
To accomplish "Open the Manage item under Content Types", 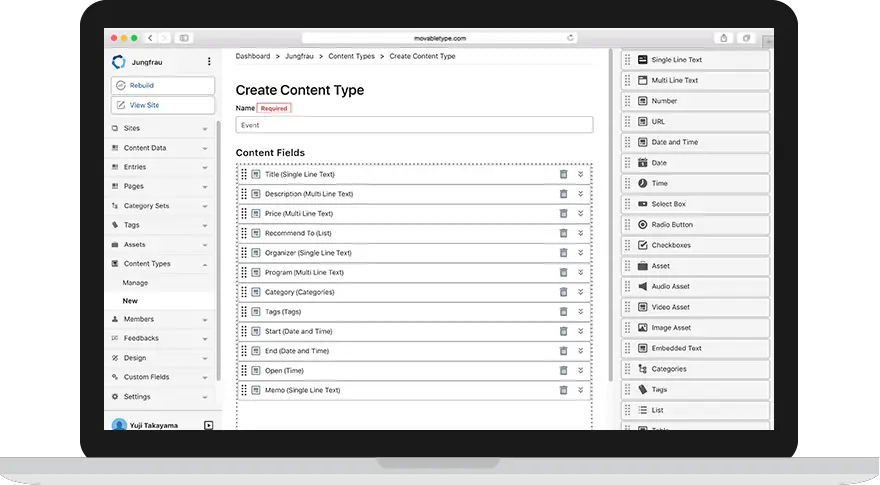I will pos(135,283).
